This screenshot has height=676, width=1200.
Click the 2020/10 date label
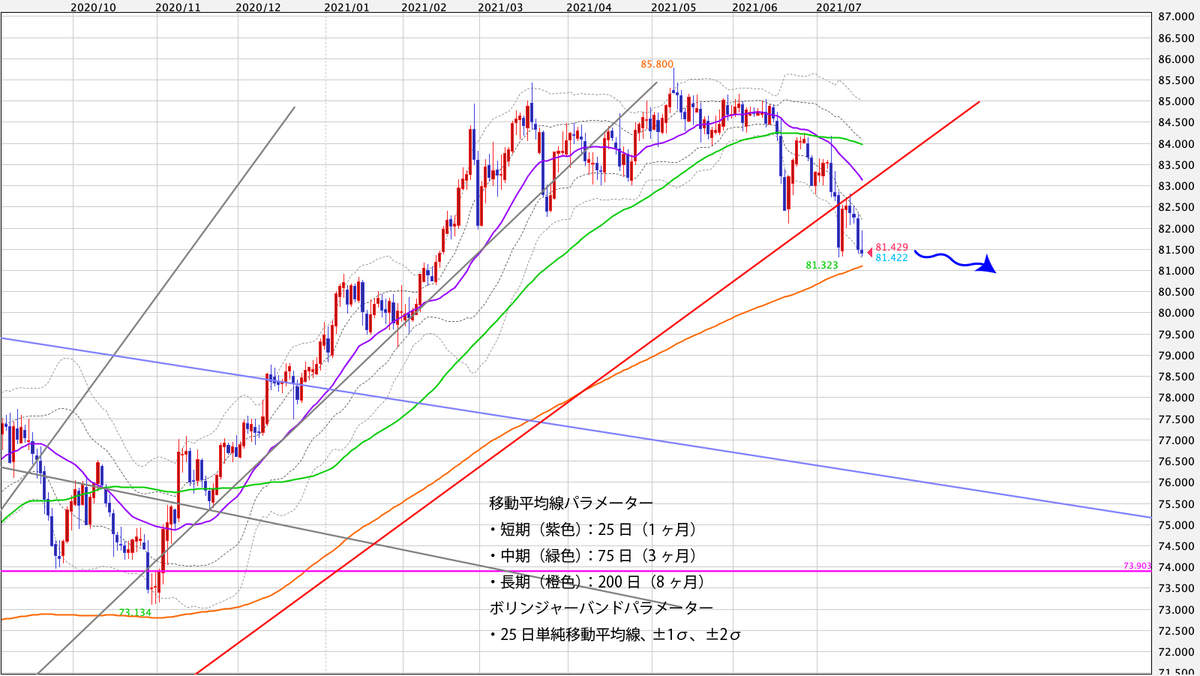coord(94,6)
